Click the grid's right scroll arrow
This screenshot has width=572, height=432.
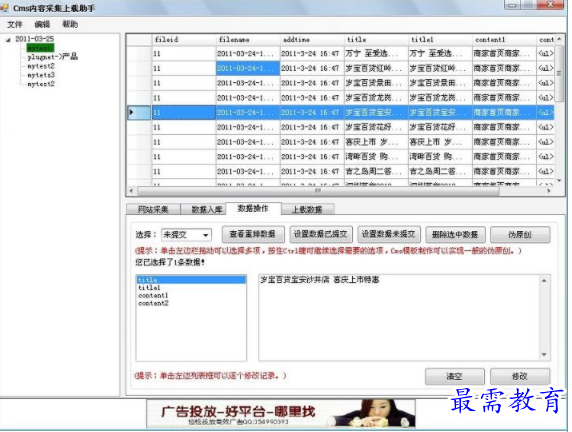pos(548,190)
